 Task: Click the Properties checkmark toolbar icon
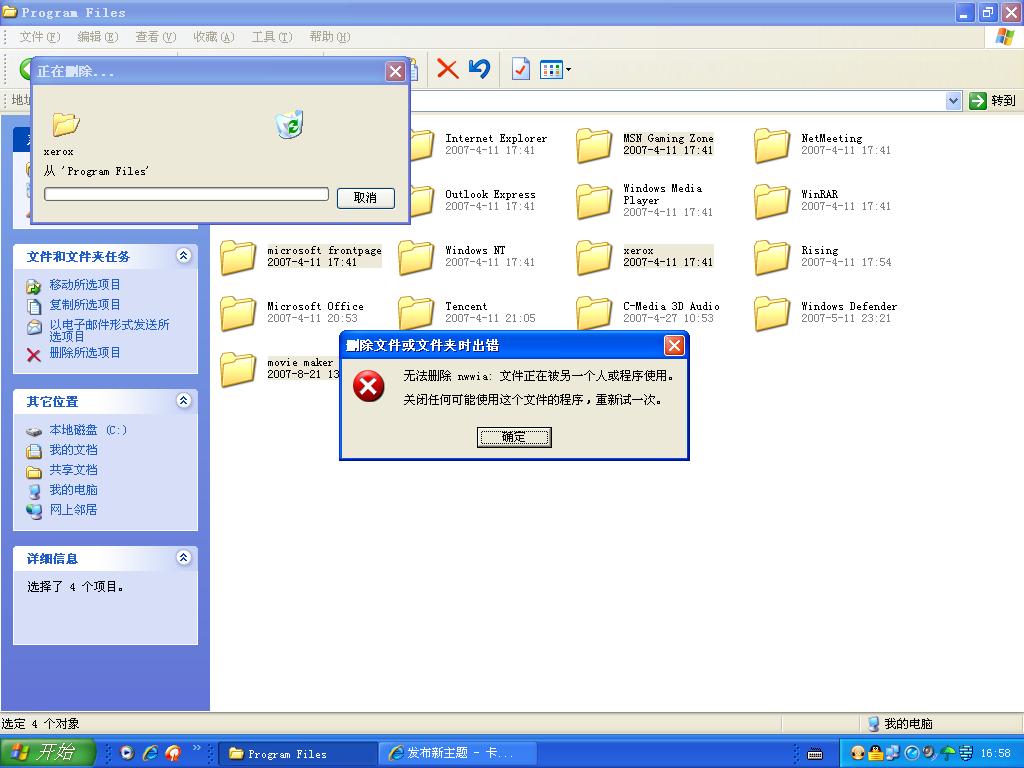[x=520, y=69]
